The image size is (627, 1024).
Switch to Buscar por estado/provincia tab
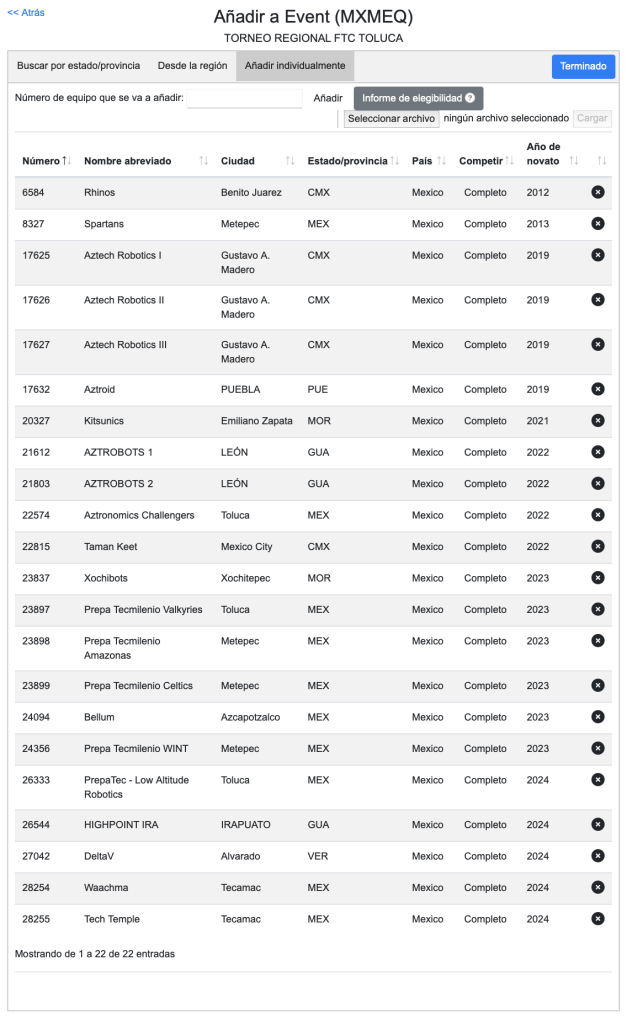pos(78,66)
